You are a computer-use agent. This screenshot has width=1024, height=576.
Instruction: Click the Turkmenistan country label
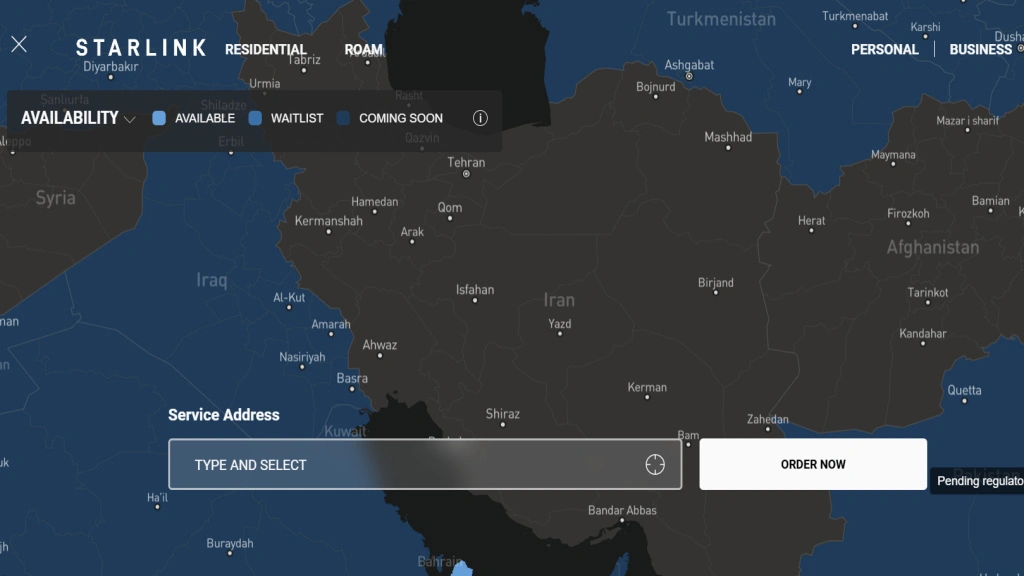(x=721, y=19)
